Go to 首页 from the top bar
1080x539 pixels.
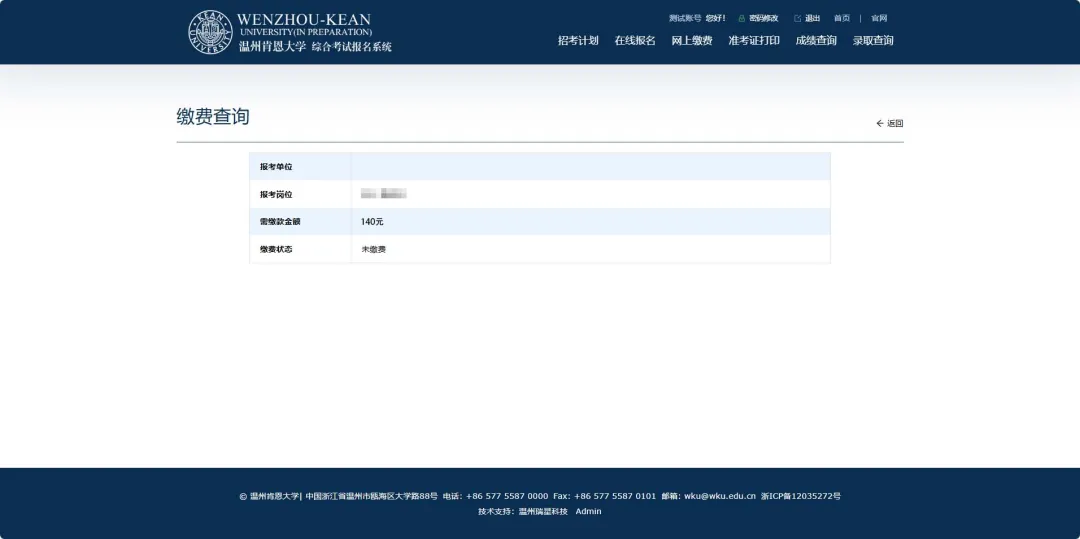(x=842, y=18)
